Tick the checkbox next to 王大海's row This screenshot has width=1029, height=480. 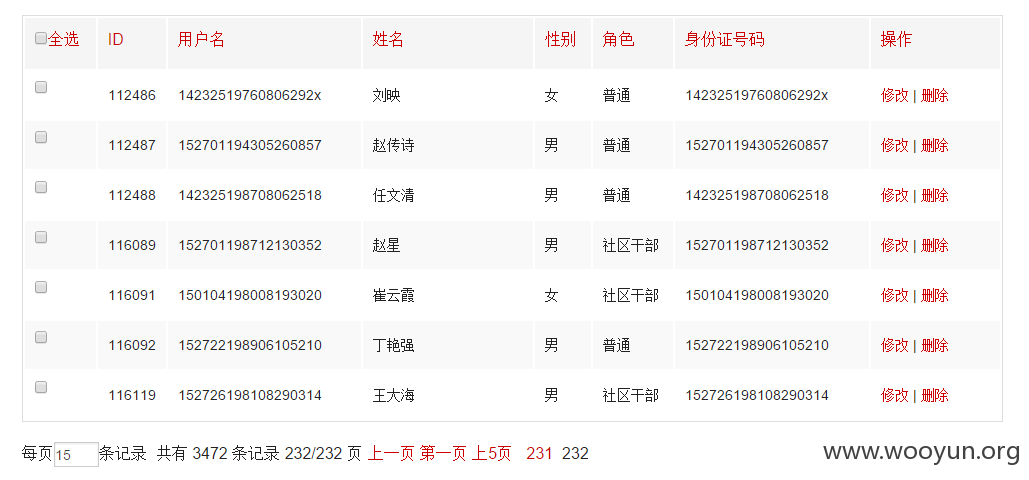(41, 387)
